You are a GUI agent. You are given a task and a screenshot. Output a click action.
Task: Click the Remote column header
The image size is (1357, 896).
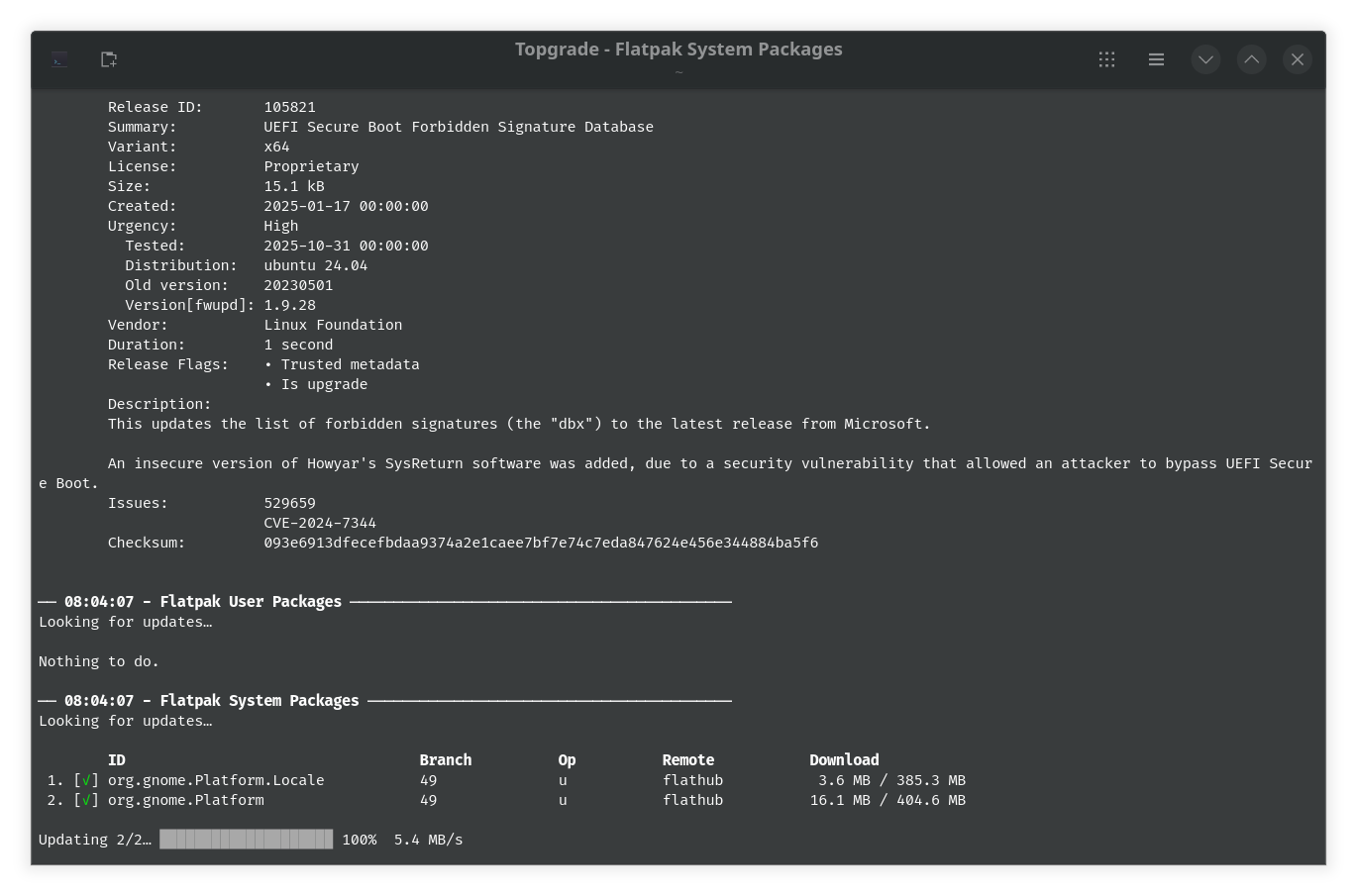tap(688, 760)
